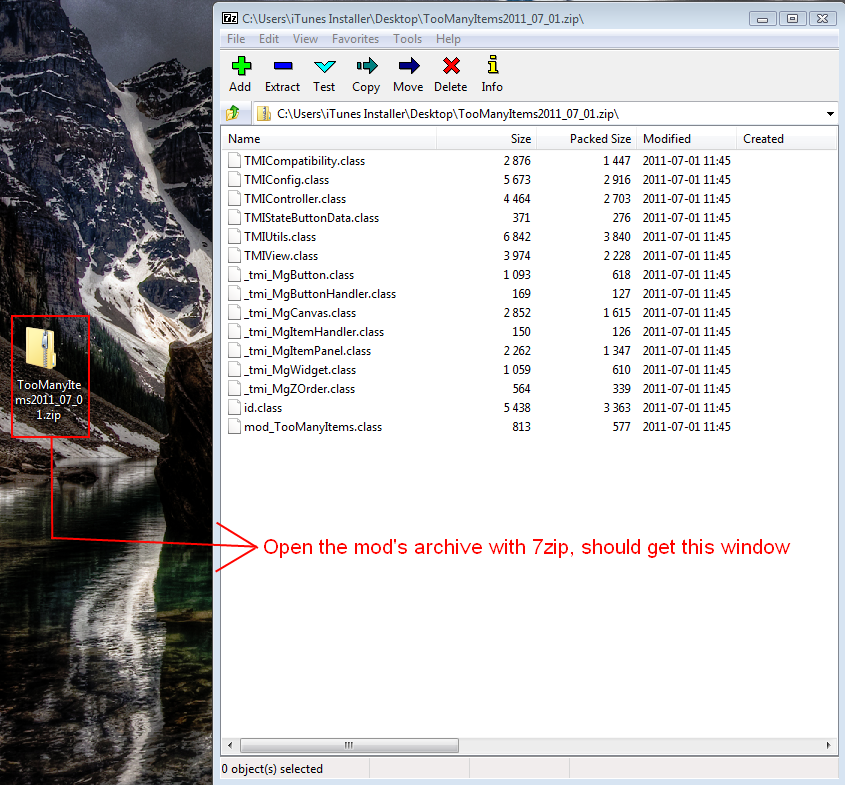Click file icon of TMIStateButtonData.class
The image size is (845, 785).
coord(234,218)
